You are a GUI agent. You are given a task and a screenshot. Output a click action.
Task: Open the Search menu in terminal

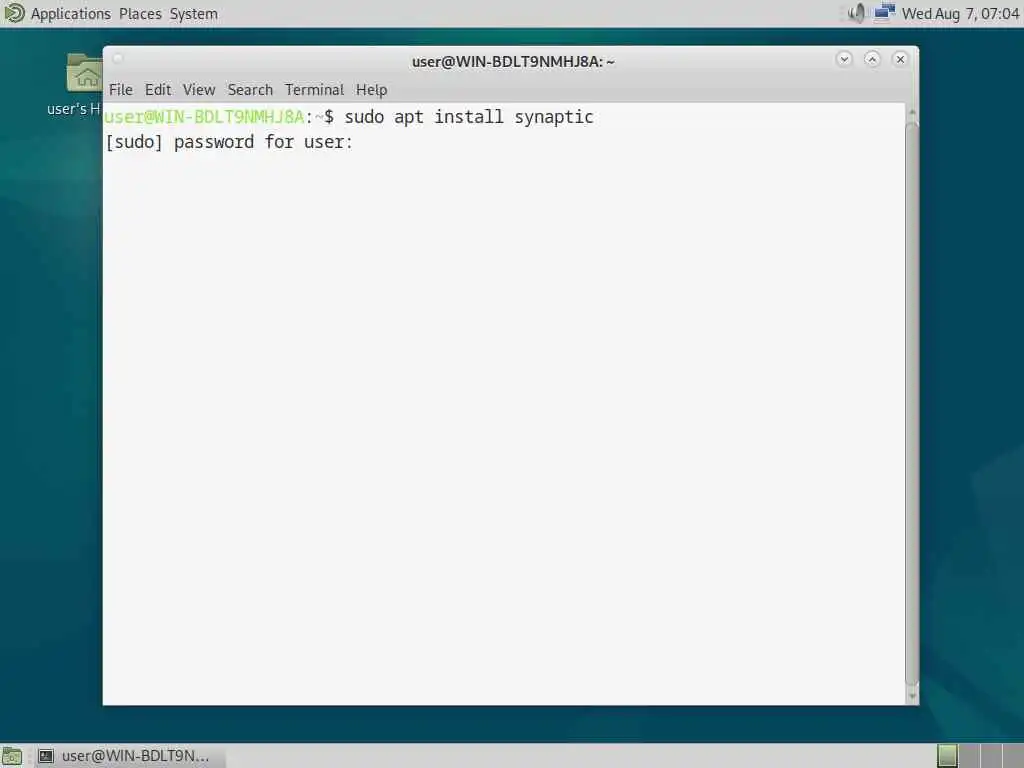click(250, 89)
